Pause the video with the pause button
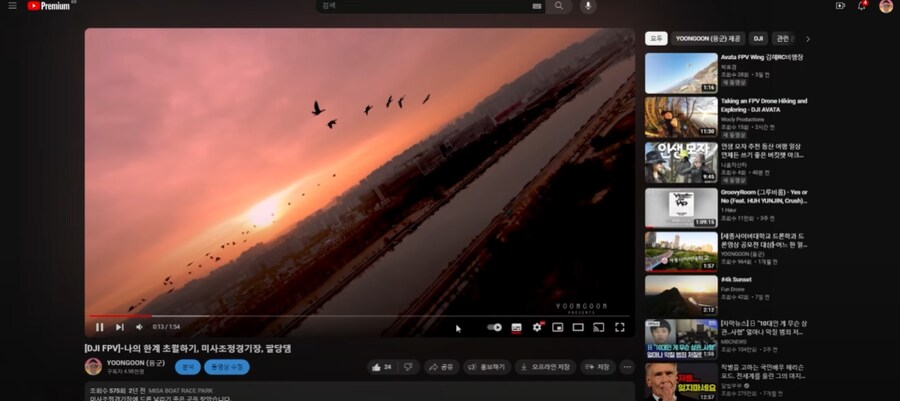Screen dimensions: 900x401 click(x=99, y=327)
